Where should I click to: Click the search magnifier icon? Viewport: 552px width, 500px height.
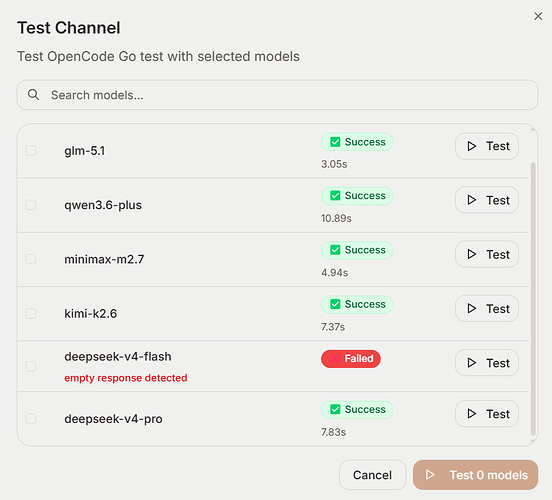33,95
